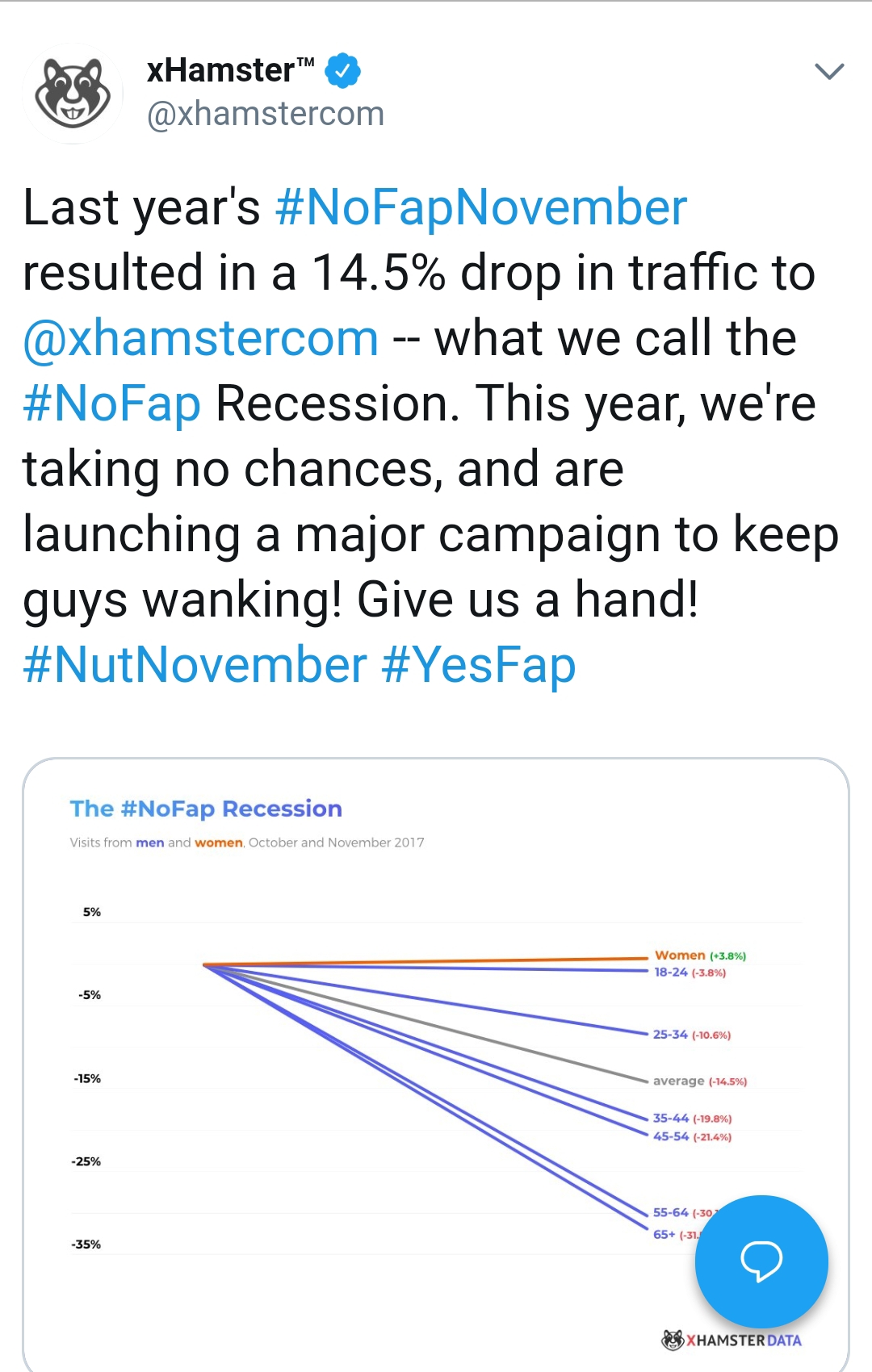Open the @xhamstercom mention in tweet text
Image resolution: width=872 pixels, height=1372 pixels.
point(200,338)
